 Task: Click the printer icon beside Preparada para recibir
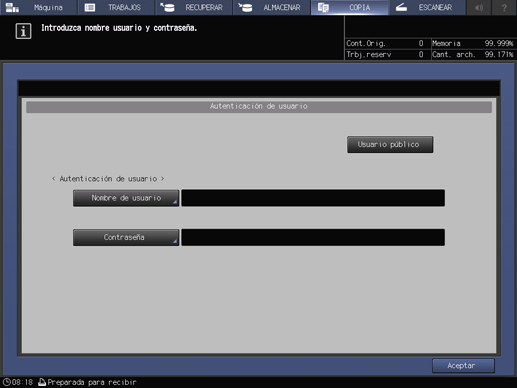(x=42, y=382)
